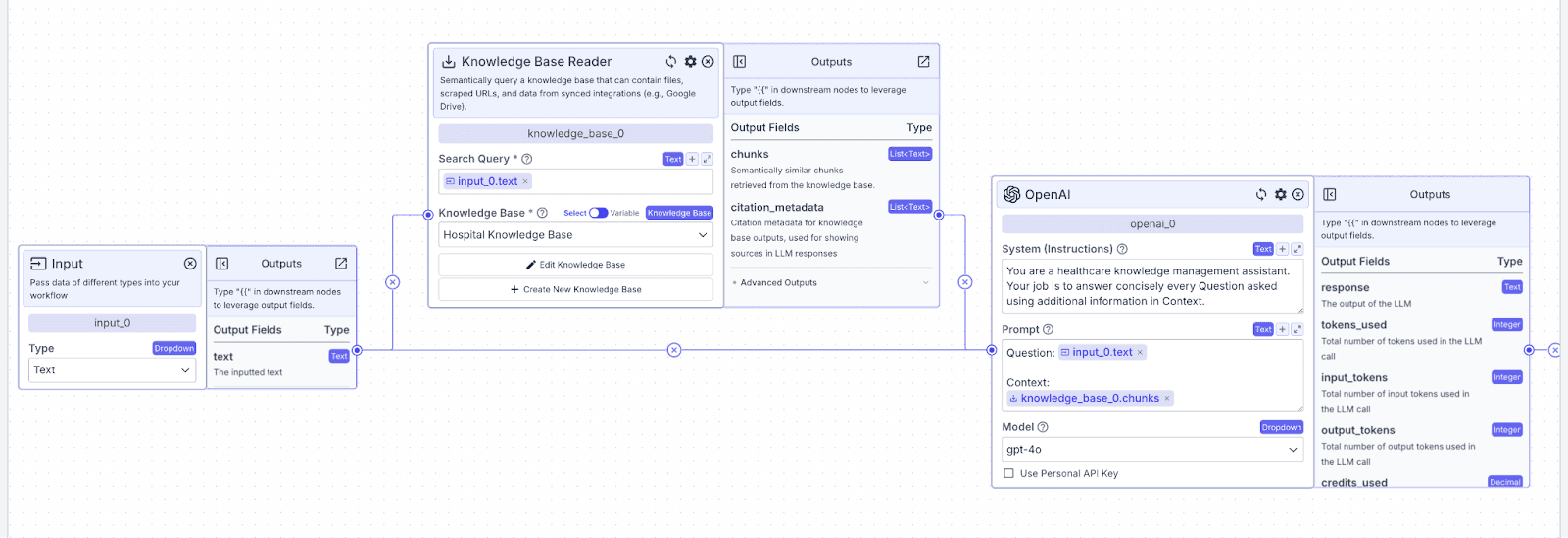This screenshot has width=1568, height=538.
Task: Click the Knowledge Base Reader output port
Action: [x=939, y=214]
